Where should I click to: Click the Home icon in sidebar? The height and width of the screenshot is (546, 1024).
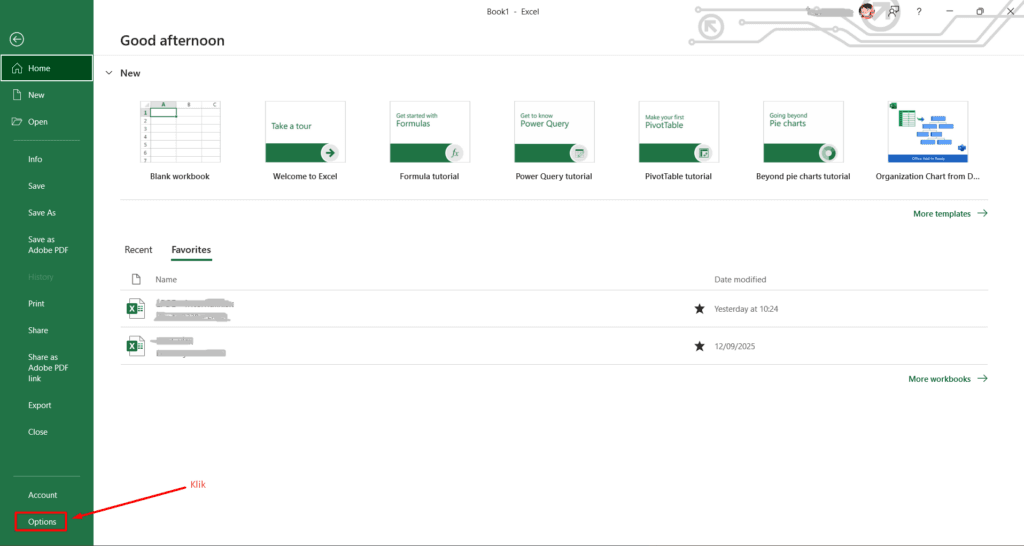point(16,68)
